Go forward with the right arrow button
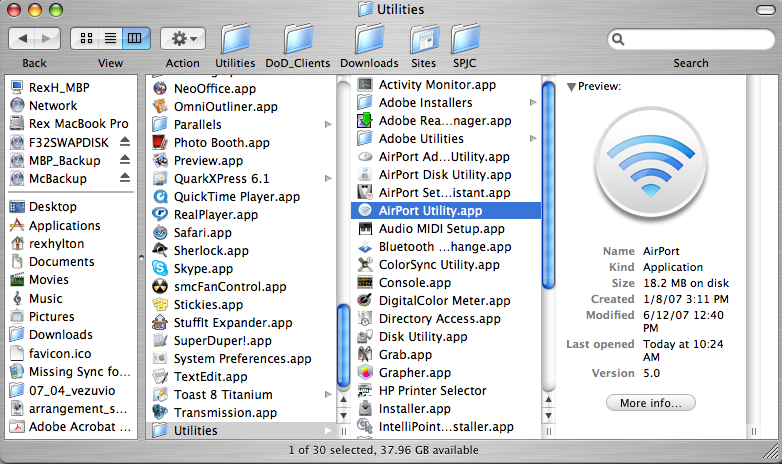The width and height of the screenshot is (782, 464). pos(47,38)
